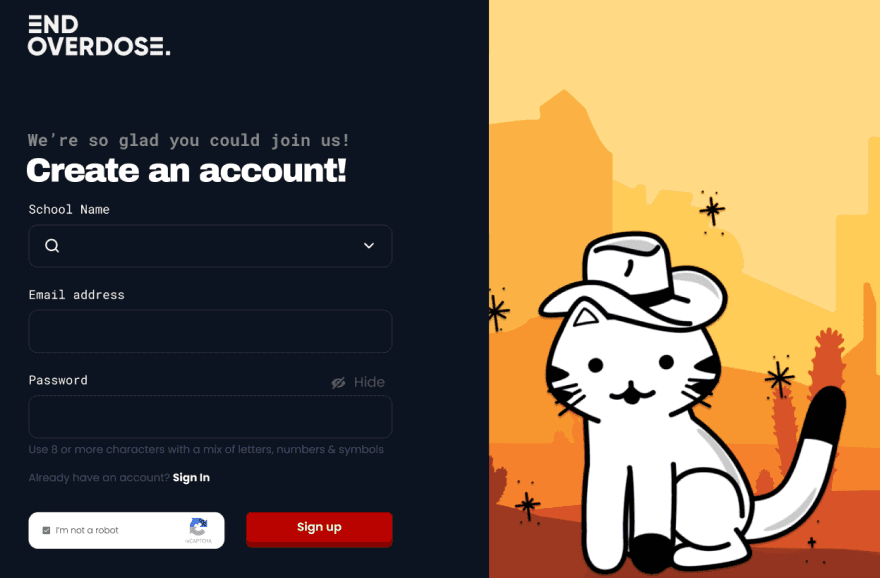
Task: Click the sparkle star above the hat
Action: [x=712, y=210]
